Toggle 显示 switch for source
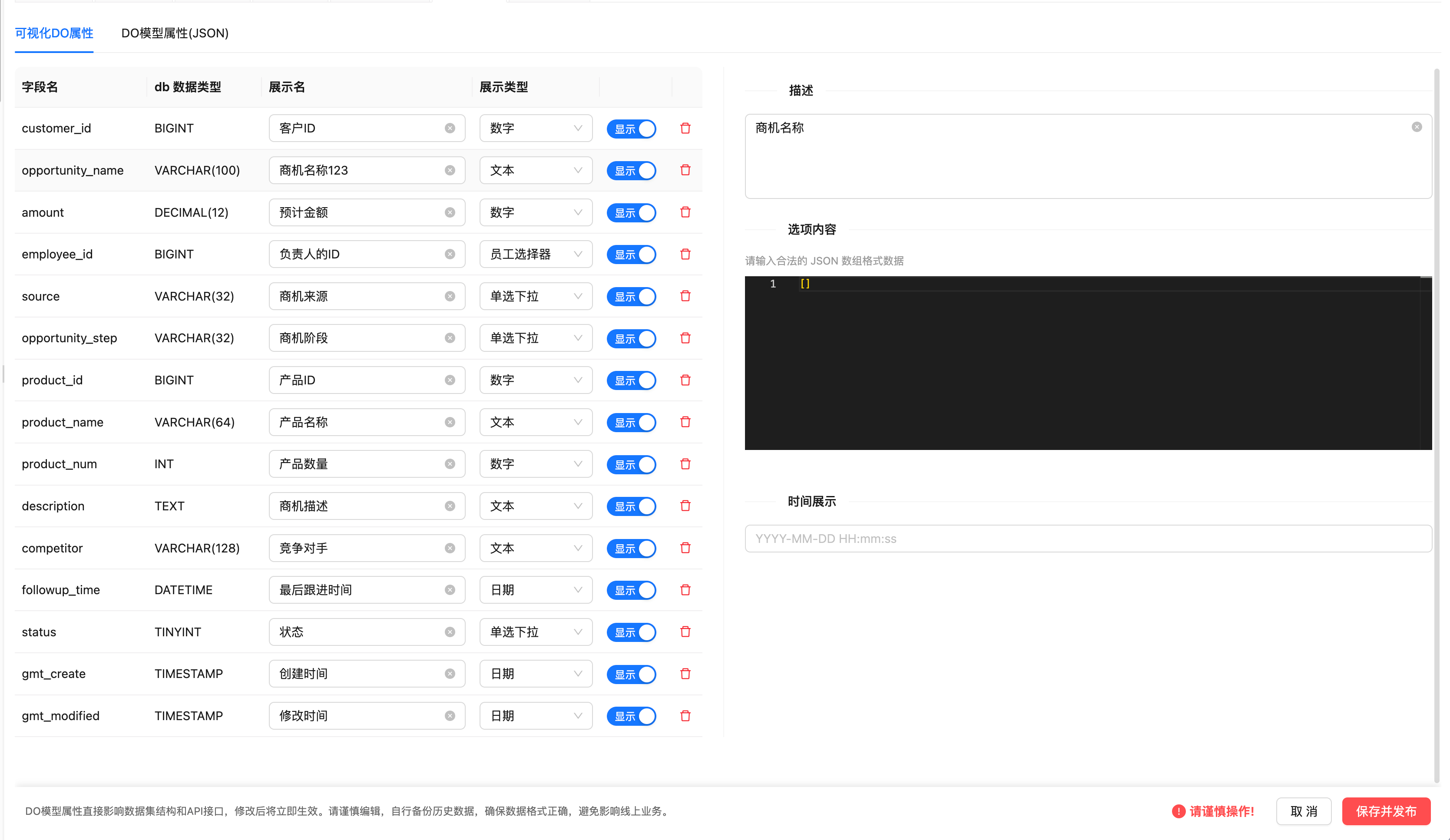The height and width of the screenshot is (840, 1450). coord(631,297)
